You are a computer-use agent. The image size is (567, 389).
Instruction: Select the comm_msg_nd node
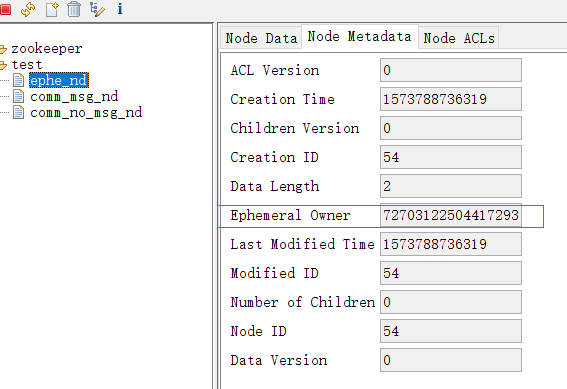74,97
